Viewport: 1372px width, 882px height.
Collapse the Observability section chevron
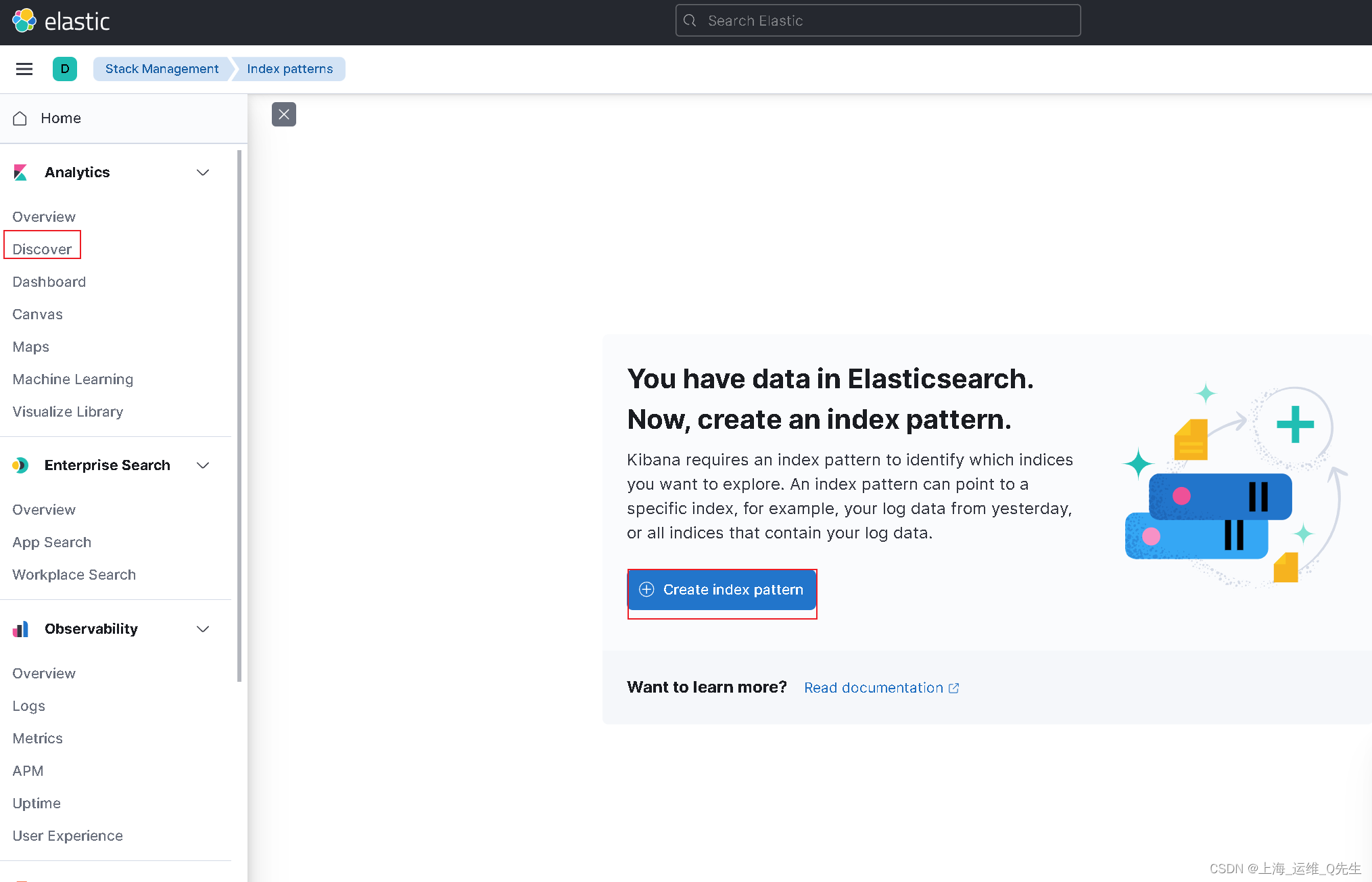tap(203, 629)
